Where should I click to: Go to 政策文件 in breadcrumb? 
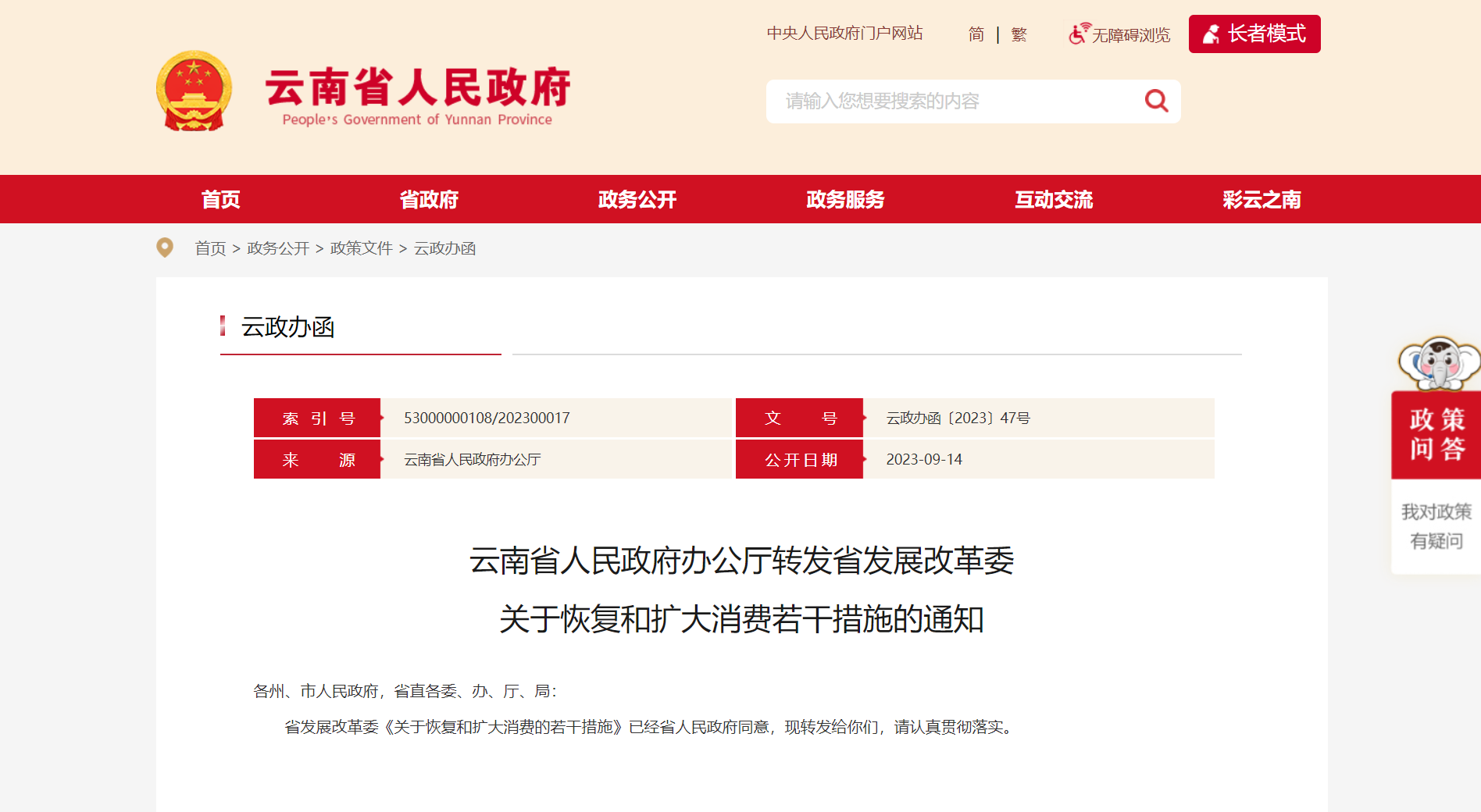coord(361,248)
